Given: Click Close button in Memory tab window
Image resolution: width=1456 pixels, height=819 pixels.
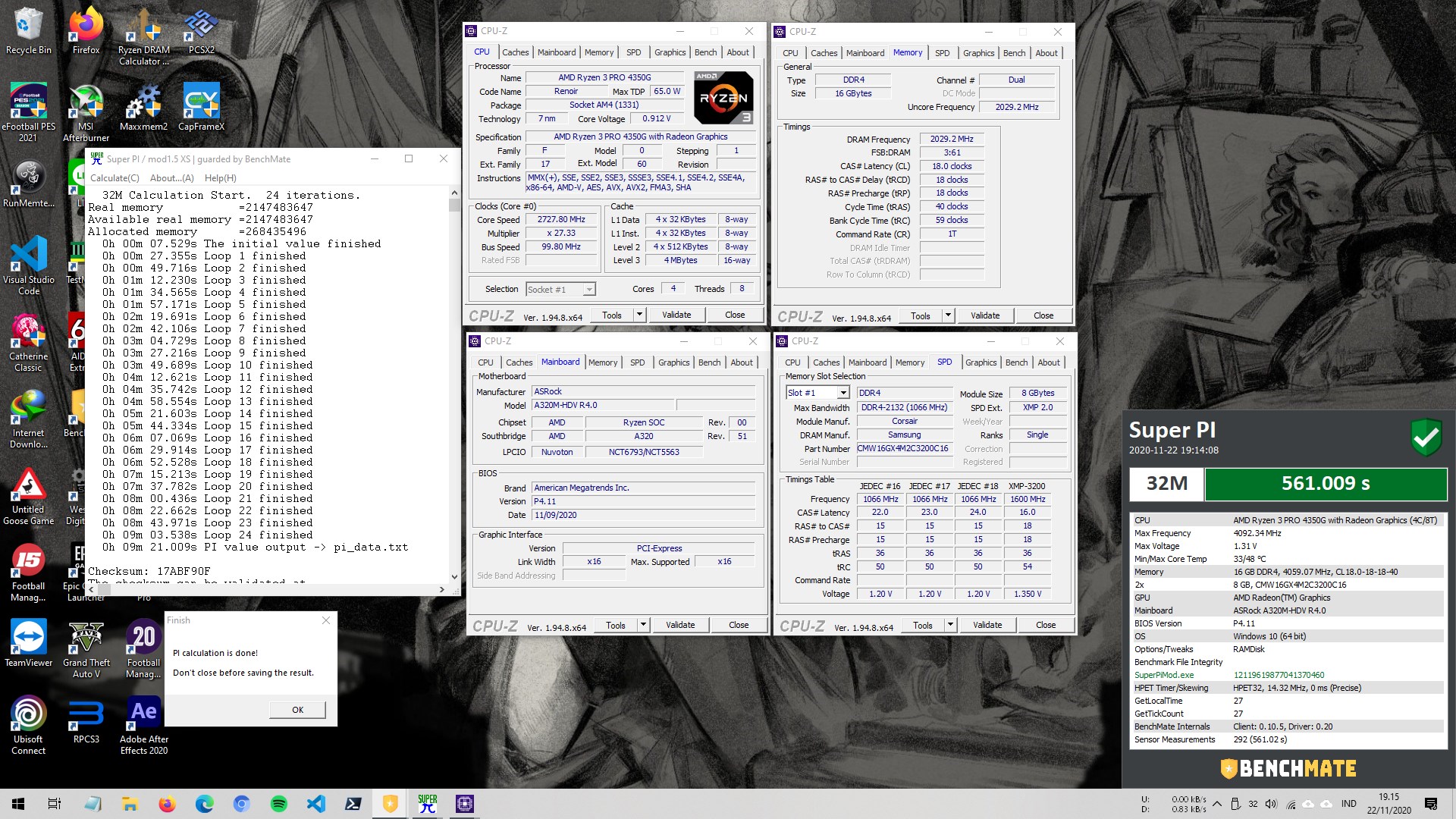Looking at the screenshot, I should (1043, 315).
